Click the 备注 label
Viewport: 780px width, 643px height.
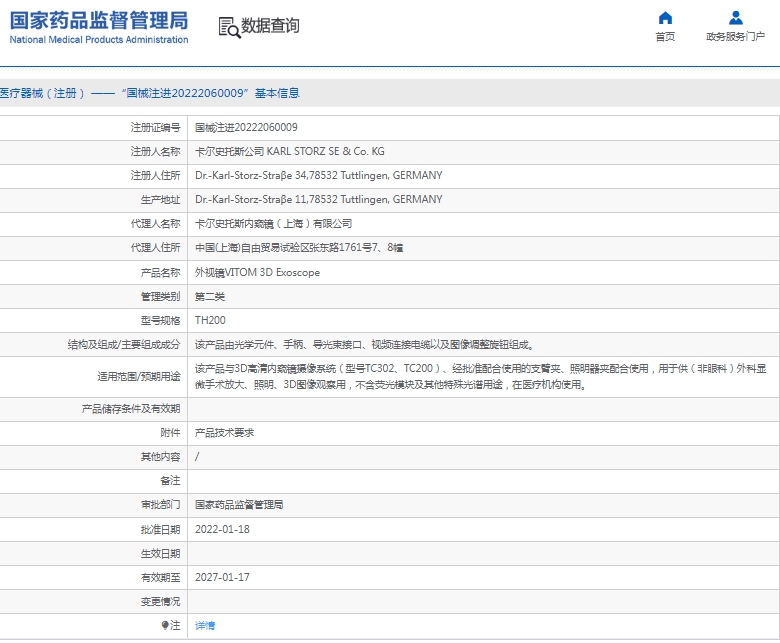(170, 481)
